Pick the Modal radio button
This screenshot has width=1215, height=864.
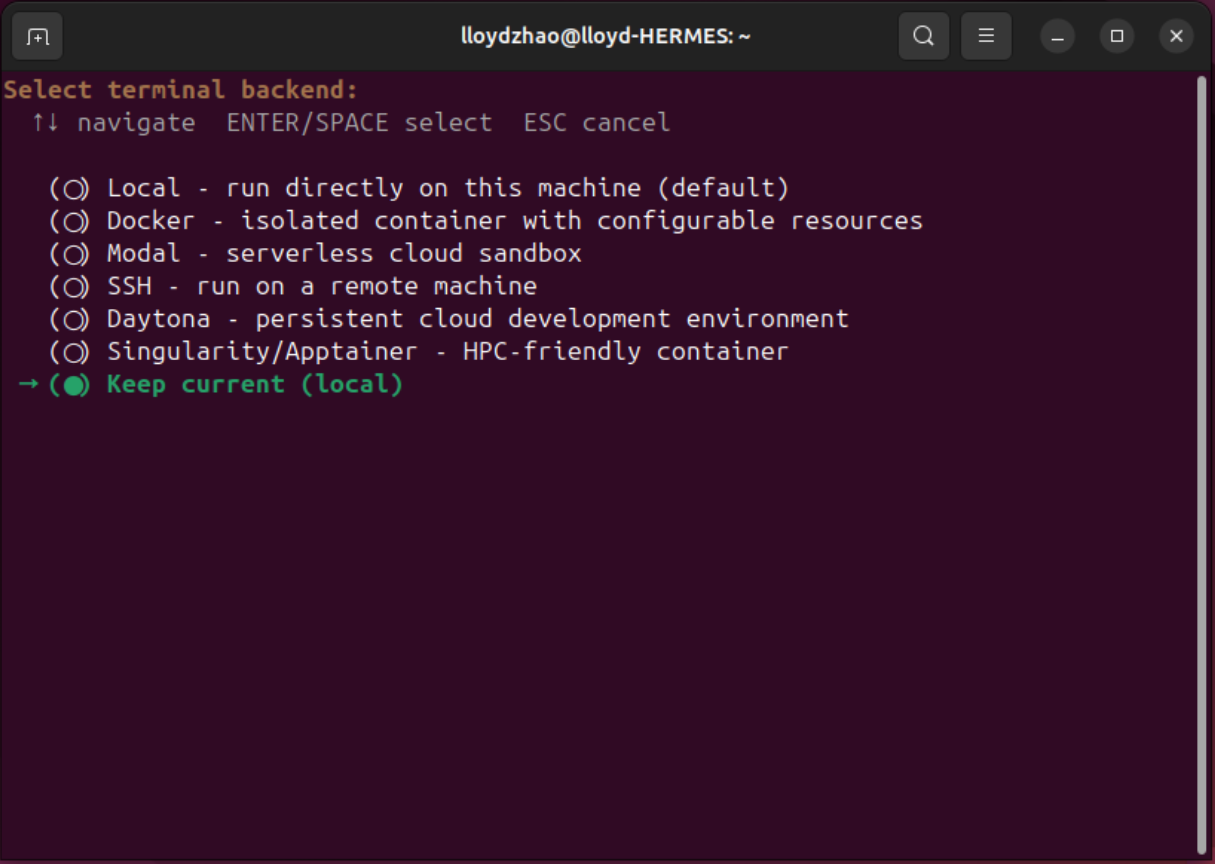[70, 254]
